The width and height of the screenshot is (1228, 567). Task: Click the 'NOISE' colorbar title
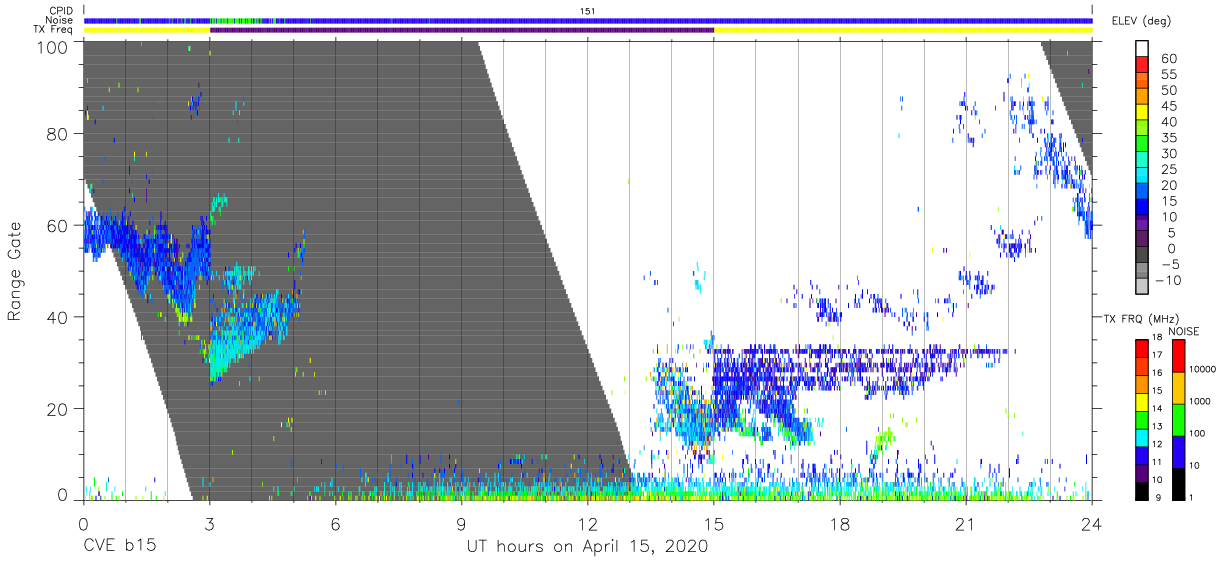click(1184, 331)
